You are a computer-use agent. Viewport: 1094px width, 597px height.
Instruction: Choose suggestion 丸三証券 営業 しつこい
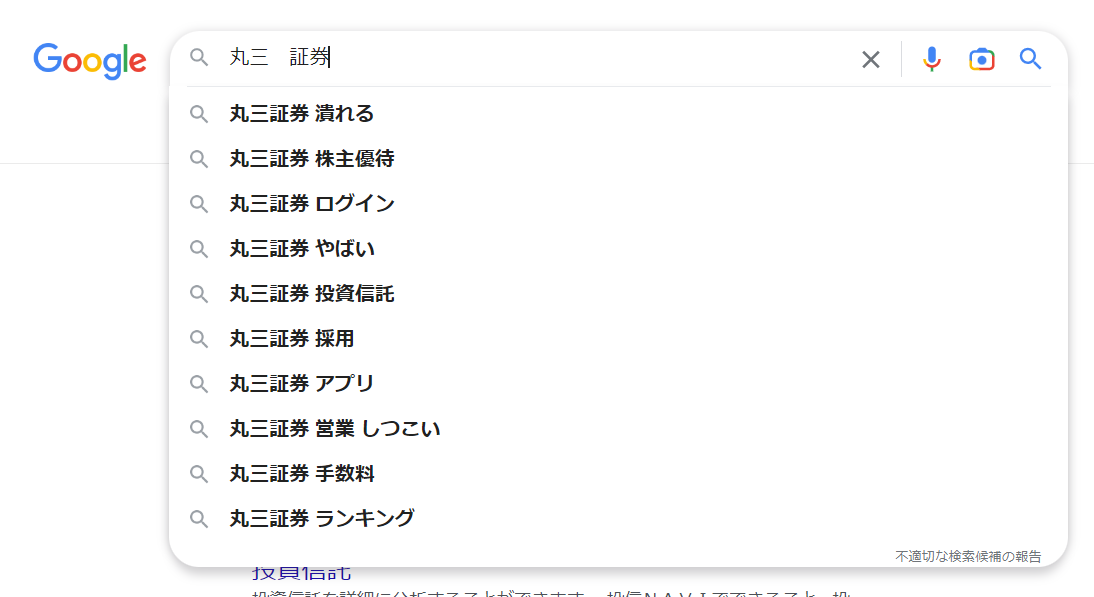(x=618, y=429)
